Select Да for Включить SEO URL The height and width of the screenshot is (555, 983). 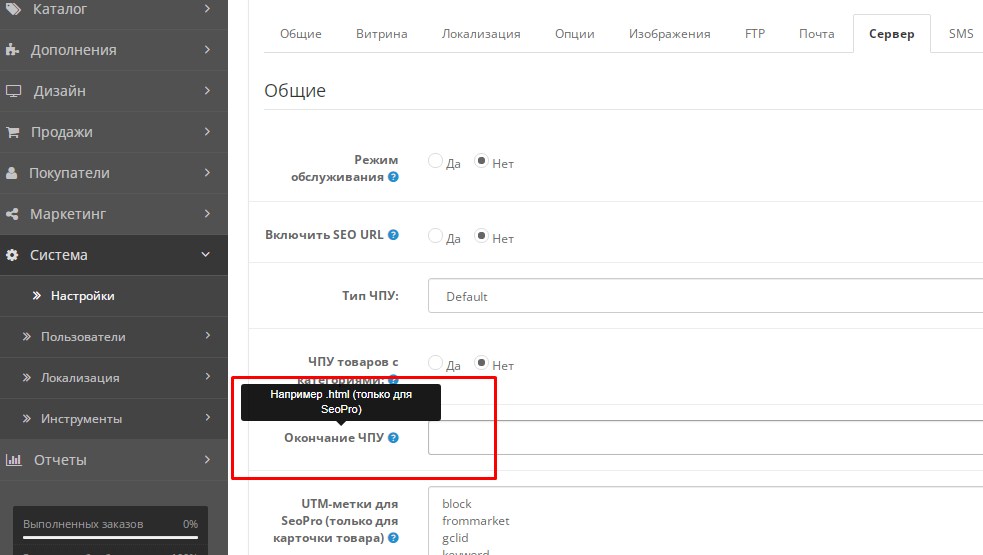tap(435, 236)
